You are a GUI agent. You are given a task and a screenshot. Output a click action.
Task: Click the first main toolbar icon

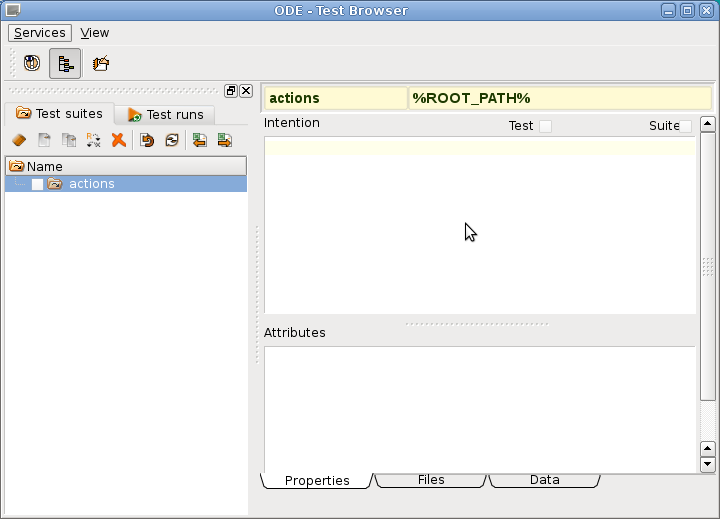tap(31, 64)
